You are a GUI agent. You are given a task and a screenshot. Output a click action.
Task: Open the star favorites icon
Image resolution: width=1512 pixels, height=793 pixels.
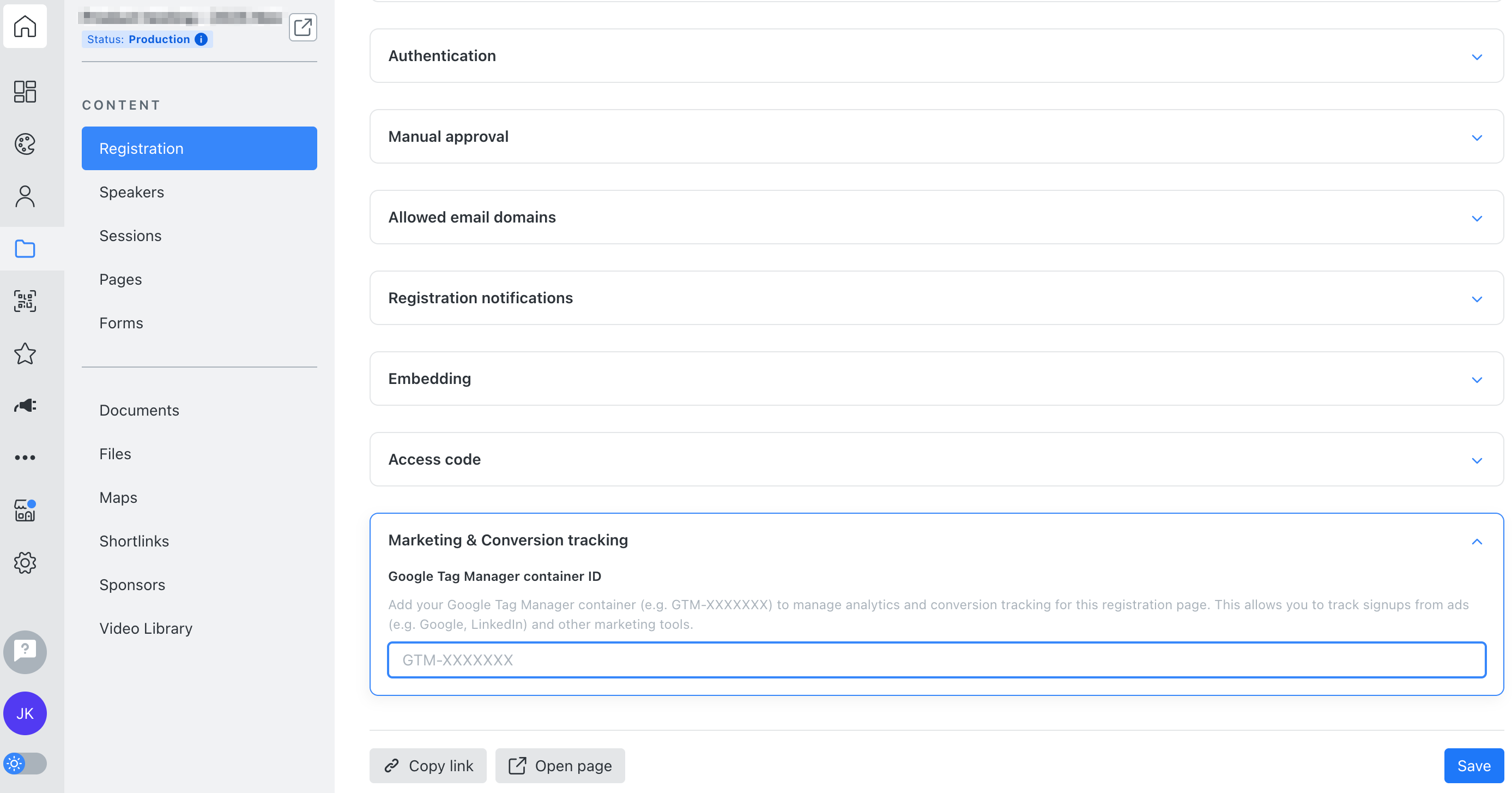[25, 353]
